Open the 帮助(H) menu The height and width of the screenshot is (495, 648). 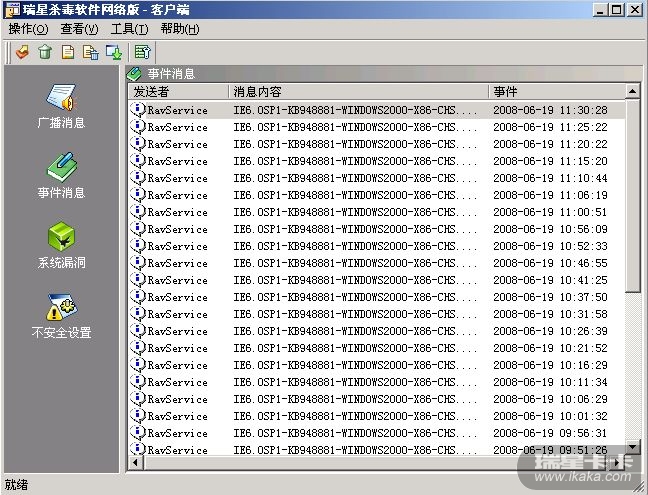click(x=180, y=29)
